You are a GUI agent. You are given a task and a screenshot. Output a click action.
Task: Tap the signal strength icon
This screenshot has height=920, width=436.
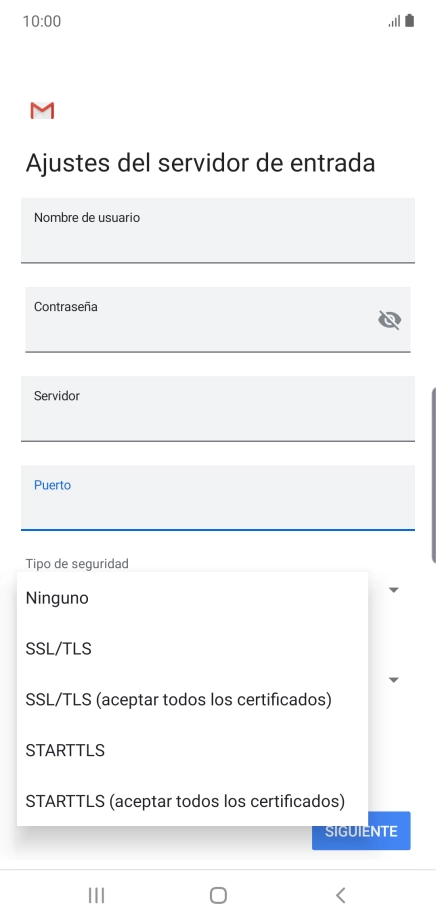point(394,22)
